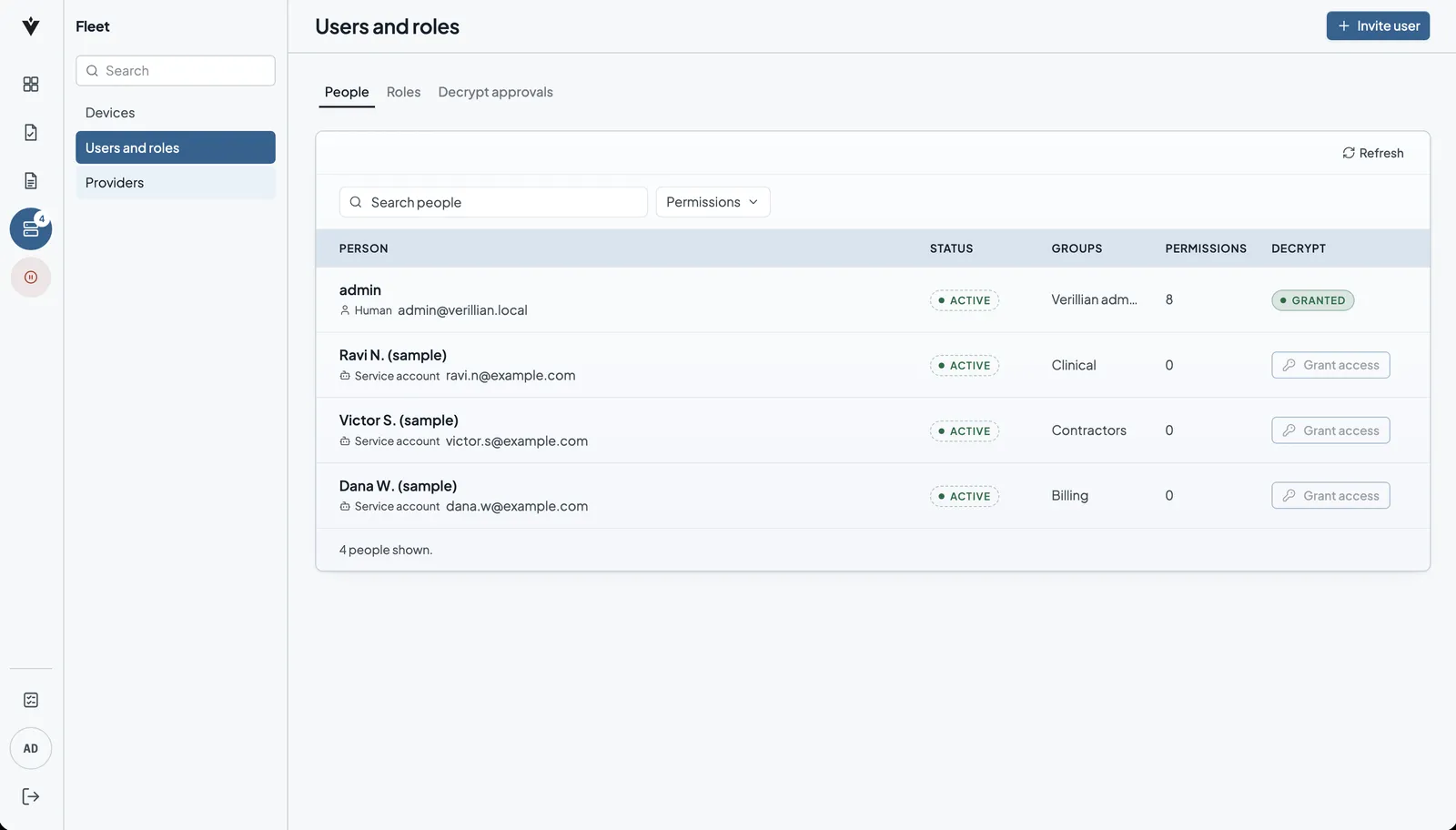Open the document checkmark icon in sidebar
The image size is (1456, 830).
tap(31, 132)
